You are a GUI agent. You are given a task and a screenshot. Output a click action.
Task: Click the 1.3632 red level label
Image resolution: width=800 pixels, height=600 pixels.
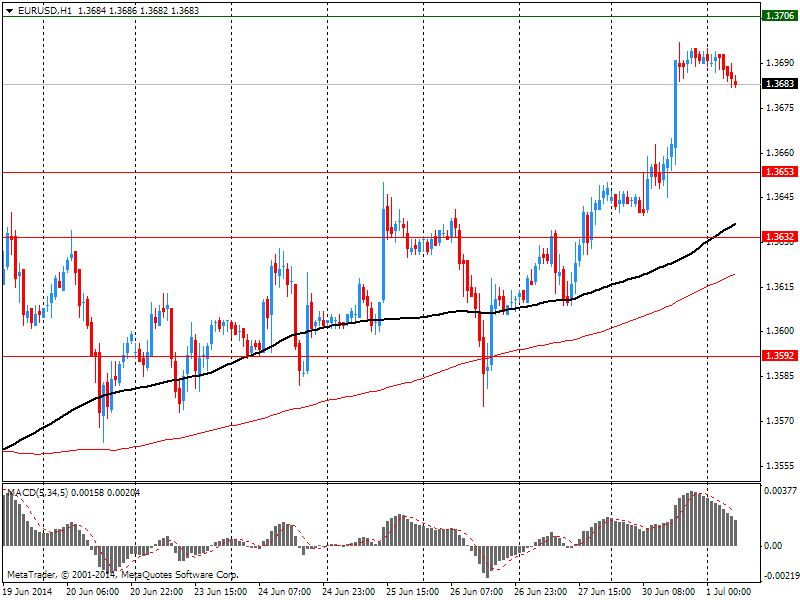point(780,237)
